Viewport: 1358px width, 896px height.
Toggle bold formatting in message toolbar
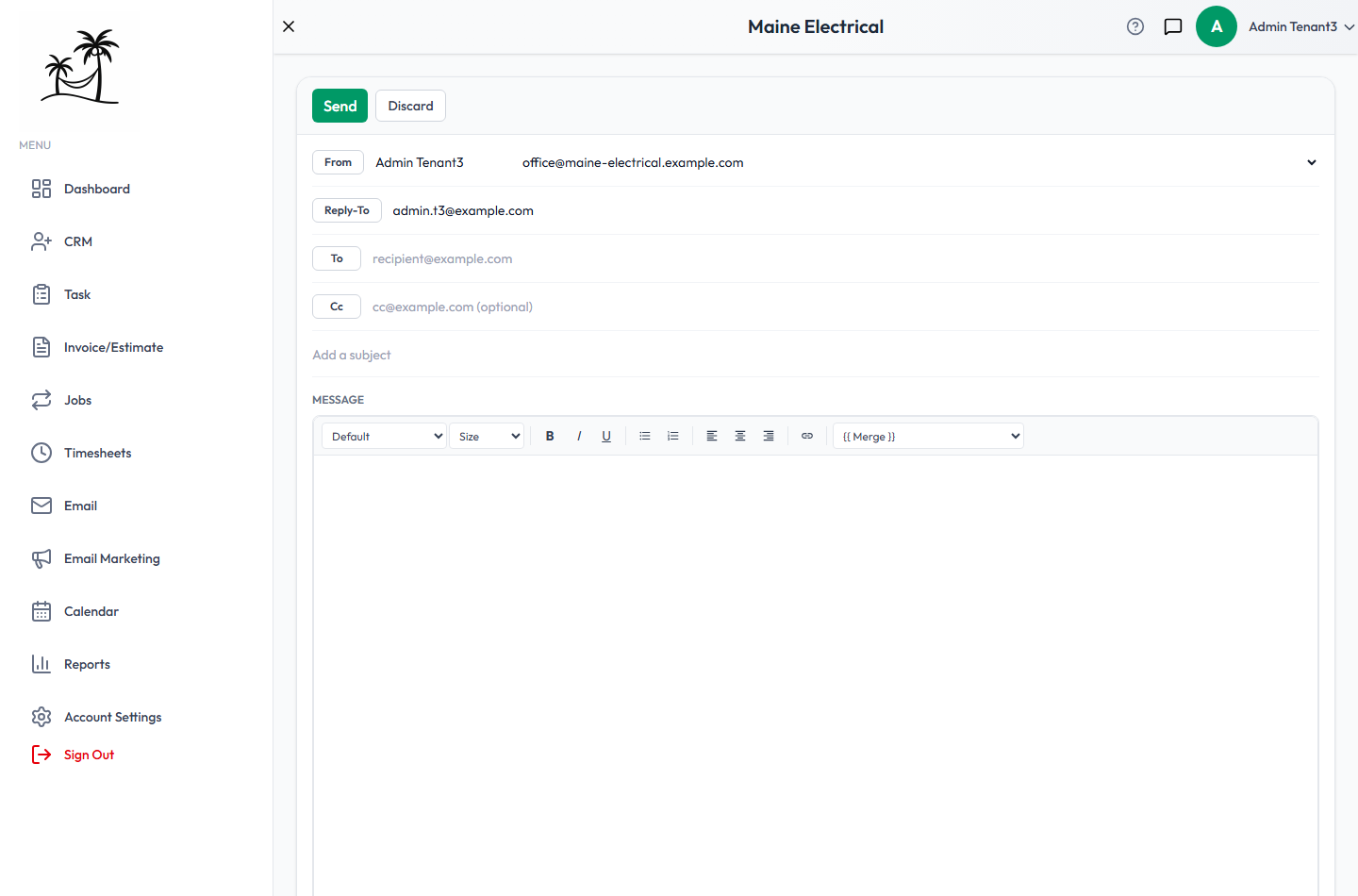(550, 436)
